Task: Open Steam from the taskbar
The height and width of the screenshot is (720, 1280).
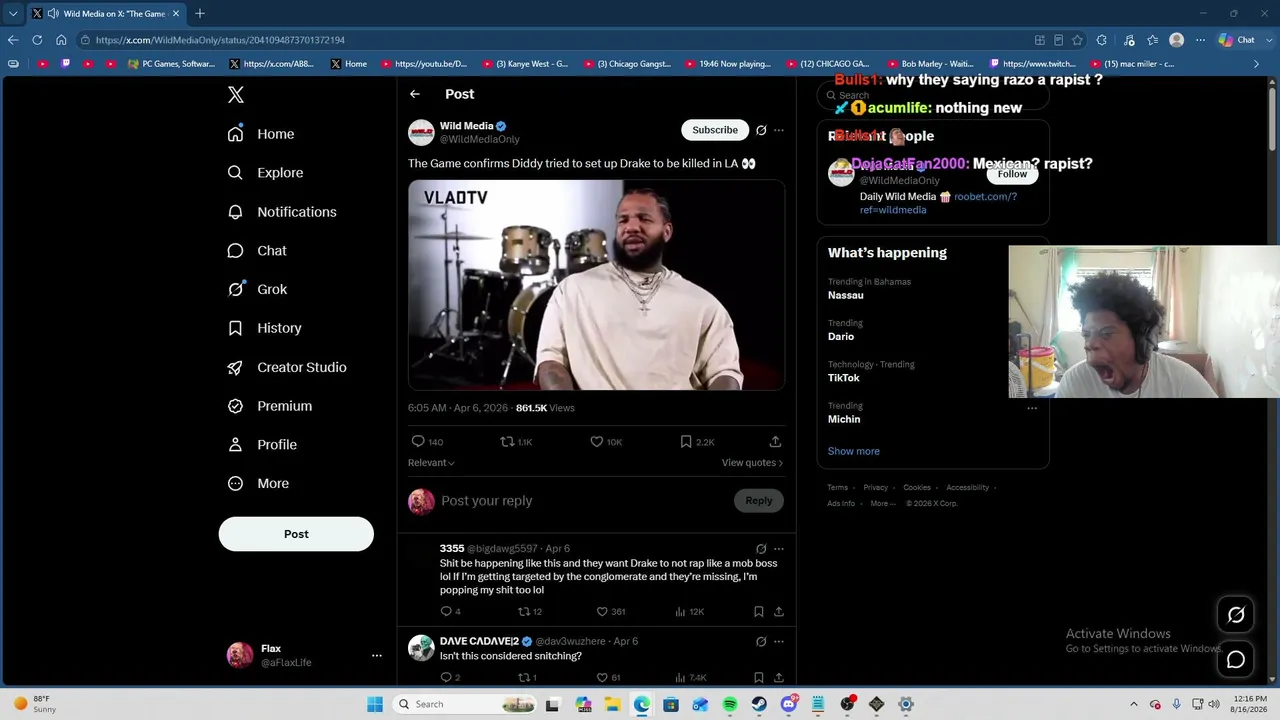Action: pos(760,704)
